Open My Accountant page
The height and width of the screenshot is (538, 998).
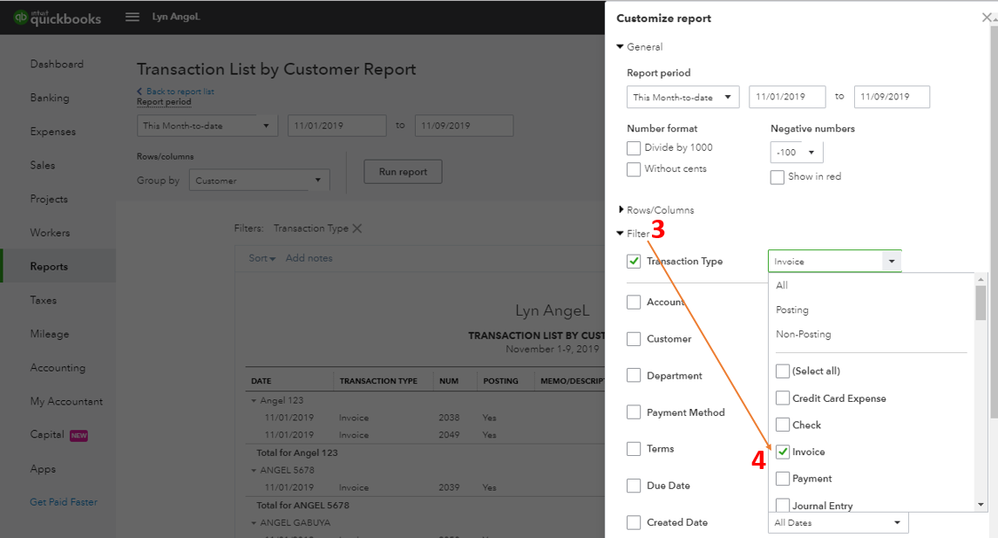click(x=66, y=402)
